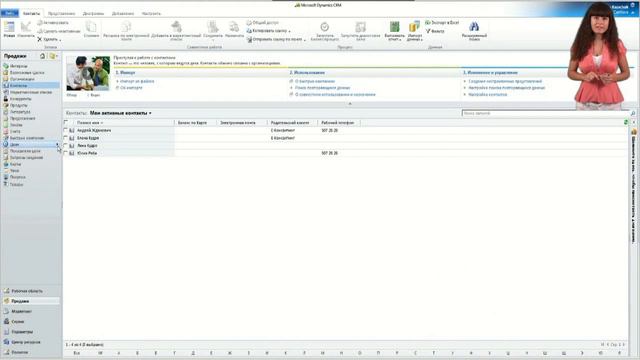Open the Run Report dropdown
The height and width of the screenshot is (360, 640).
point(400,40)
